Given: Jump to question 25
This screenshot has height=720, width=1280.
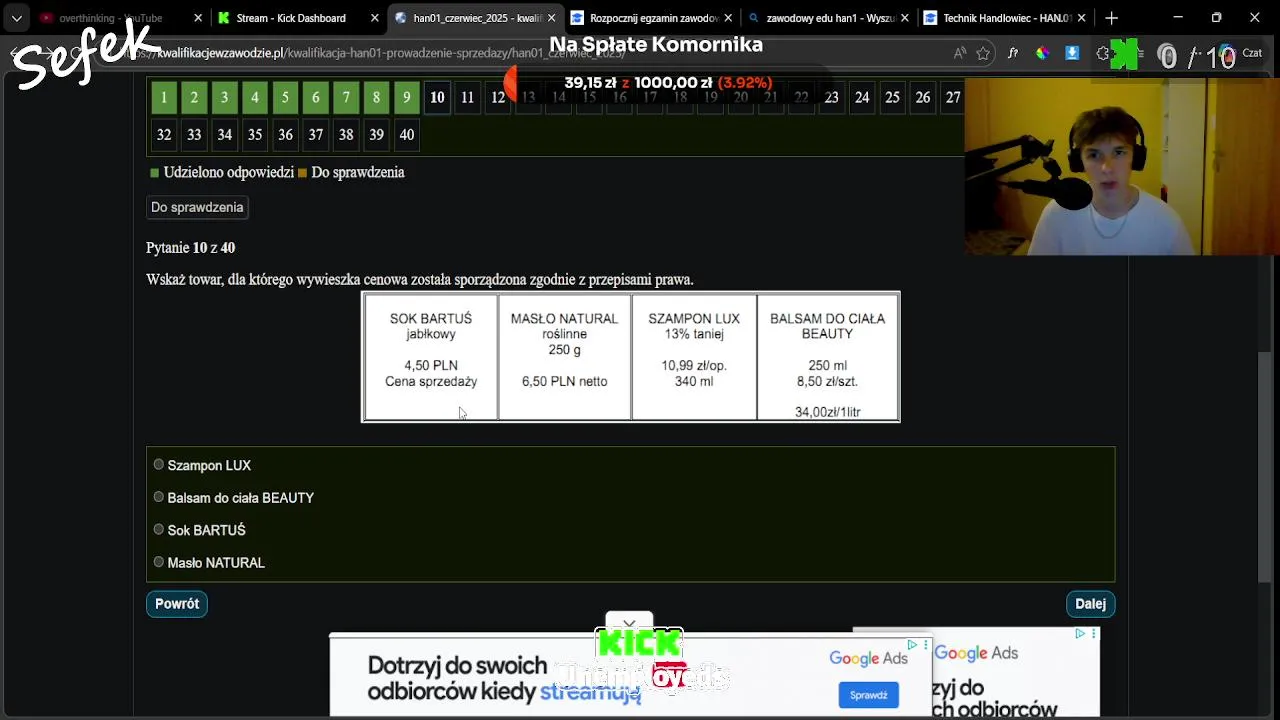Looking at the screenshot, I should (892, 97).
